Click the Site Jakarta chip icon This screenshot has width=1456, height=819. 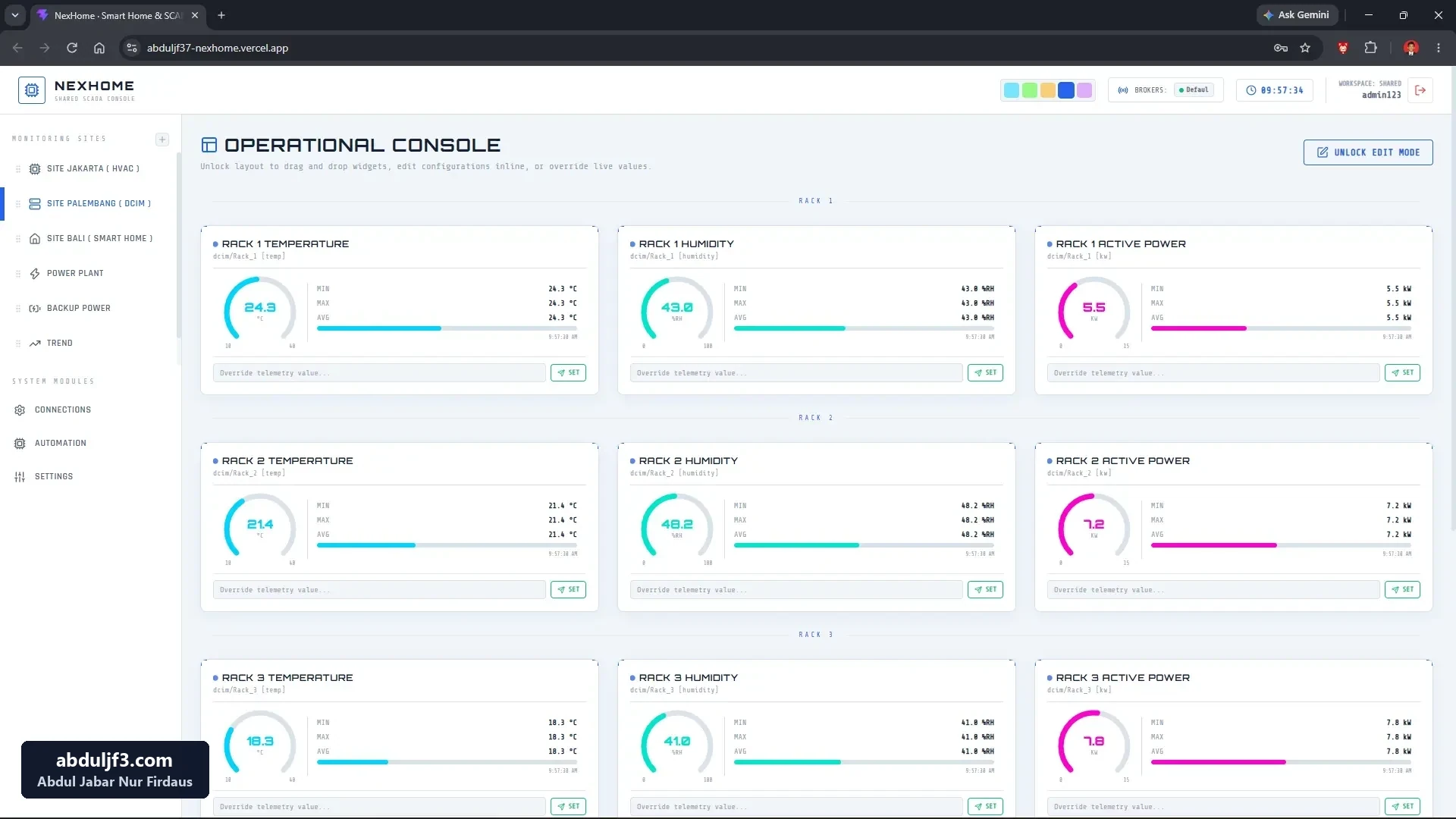35,169
